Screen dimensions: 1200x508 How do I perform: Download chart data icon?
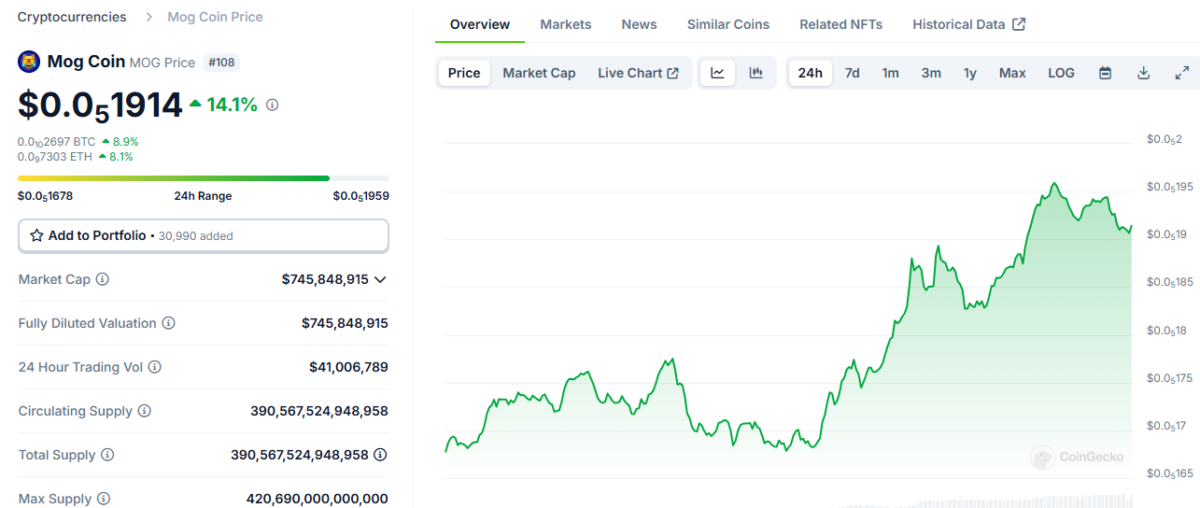tap(1143, 73)
